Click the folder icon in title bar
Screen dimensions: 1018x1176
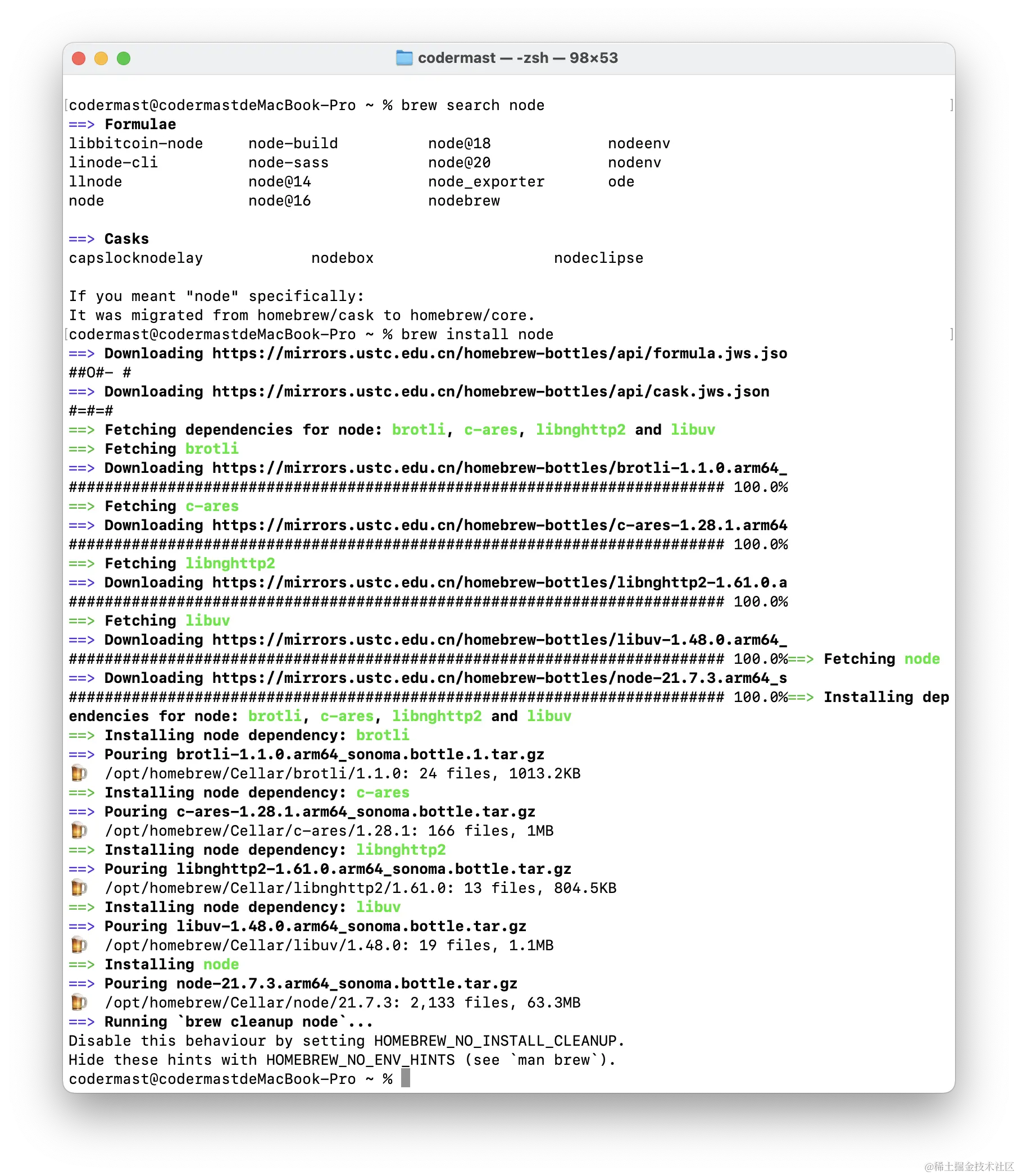point(404,58)
